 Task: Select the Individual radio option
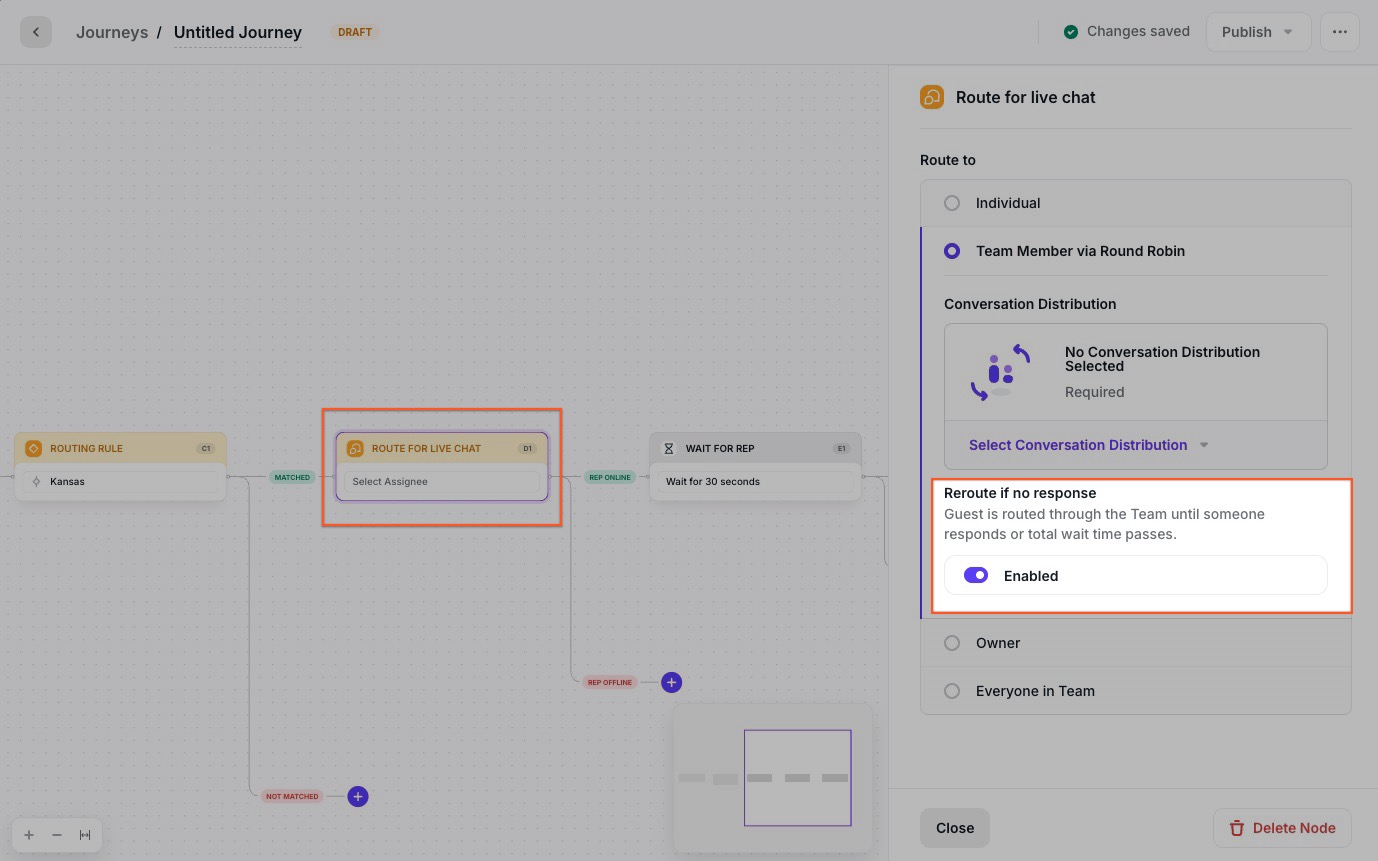(x=952, y=203)
